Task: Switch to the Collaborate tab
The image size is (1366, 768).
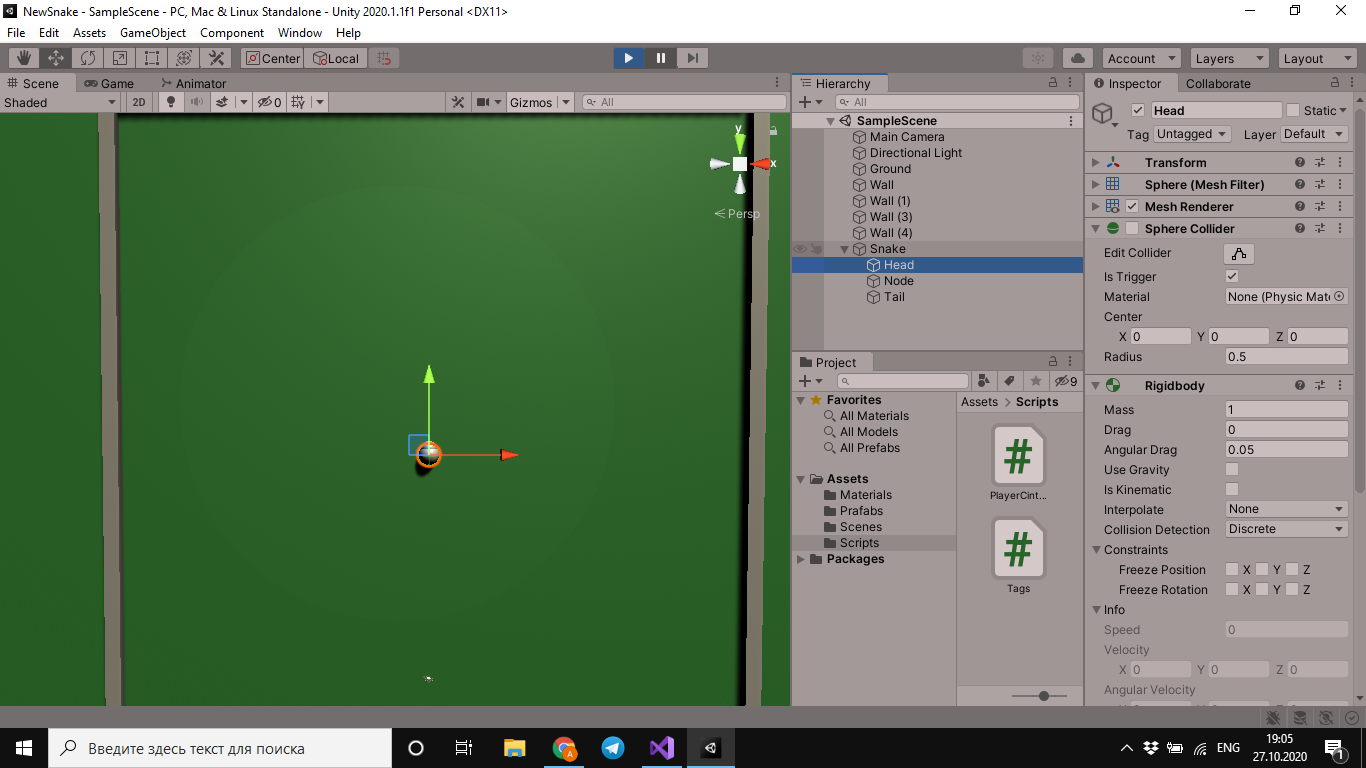Action: pyautogui.click(x=1217, y=83)
